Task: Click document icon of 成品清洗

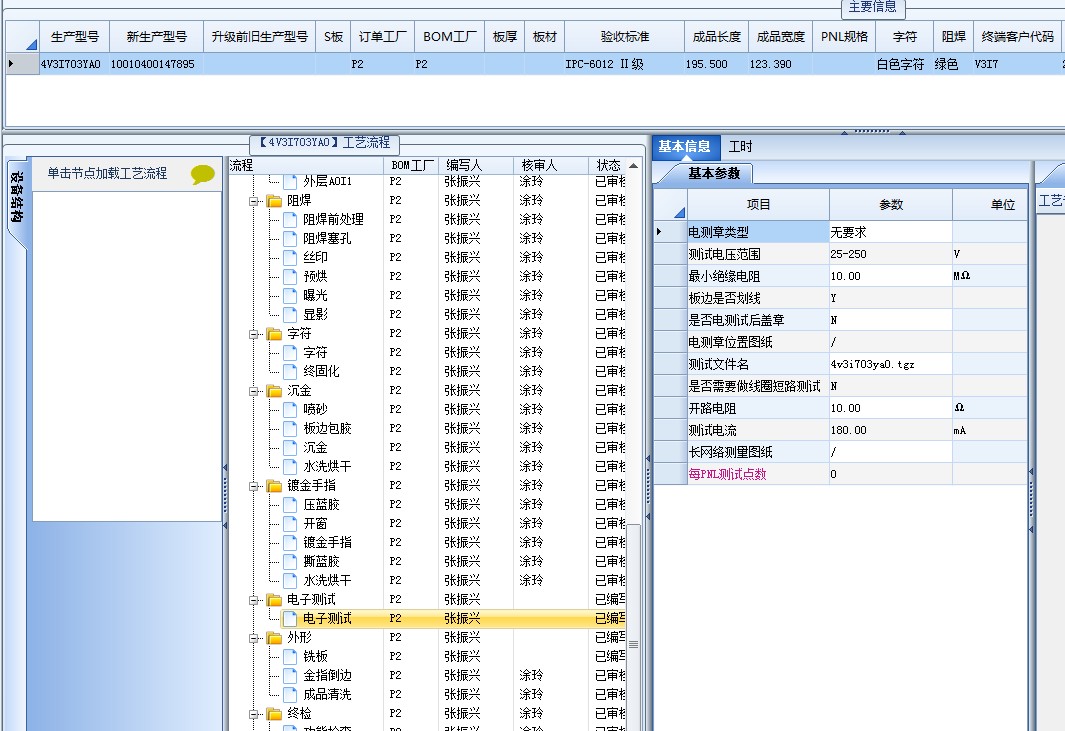Action: tap(291, 695)
